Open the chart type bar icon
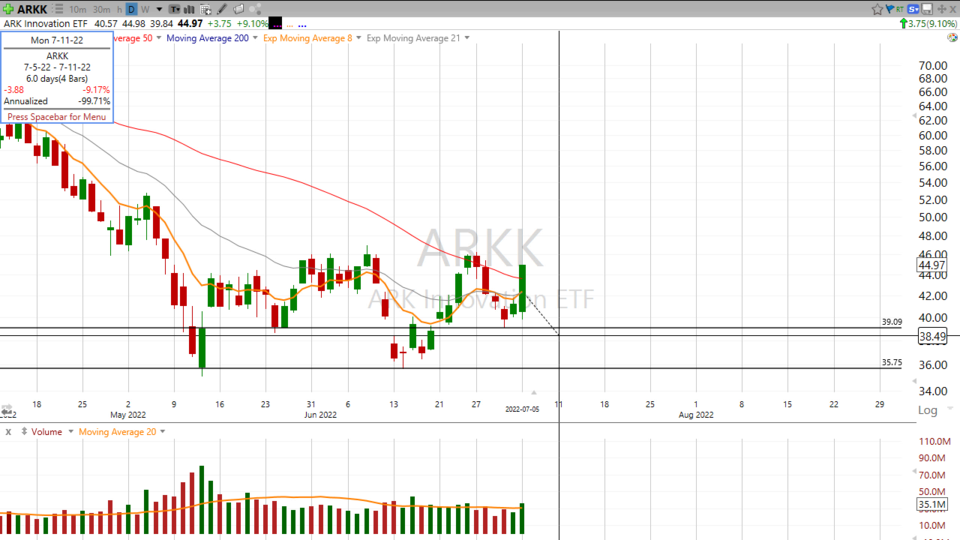 [189, 9]
